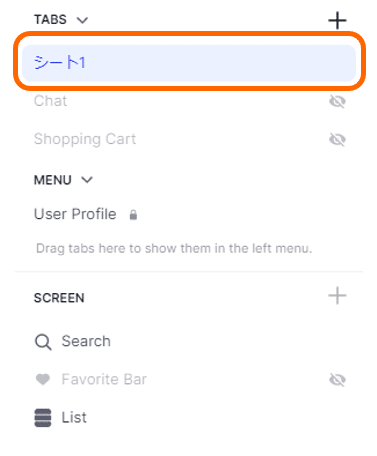Toggle visibility of the Chat tab
The height and width of the screenshot is (456, 377).
337,101
